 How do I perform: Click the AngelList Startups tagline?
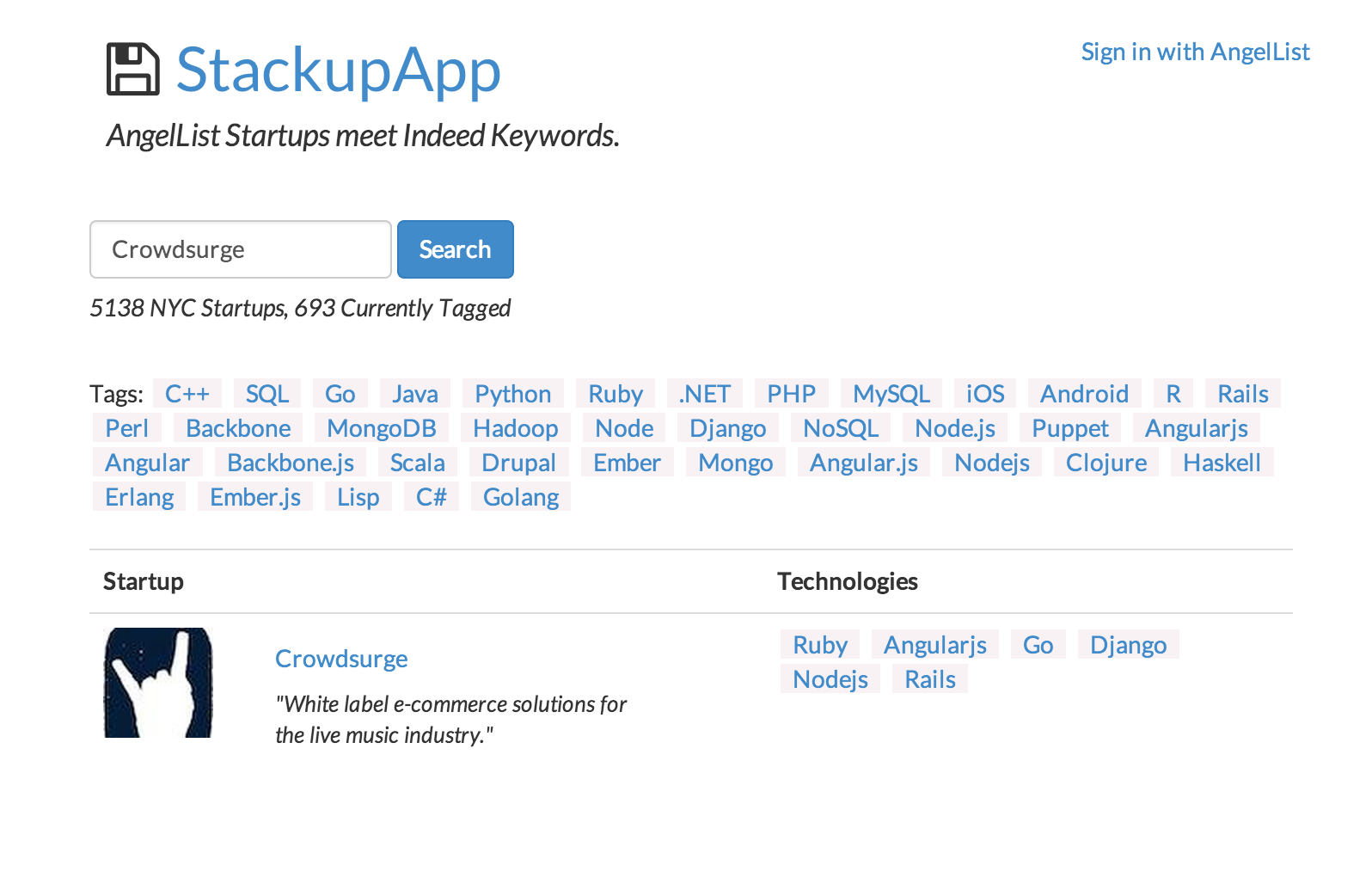[x=363, y=136]
